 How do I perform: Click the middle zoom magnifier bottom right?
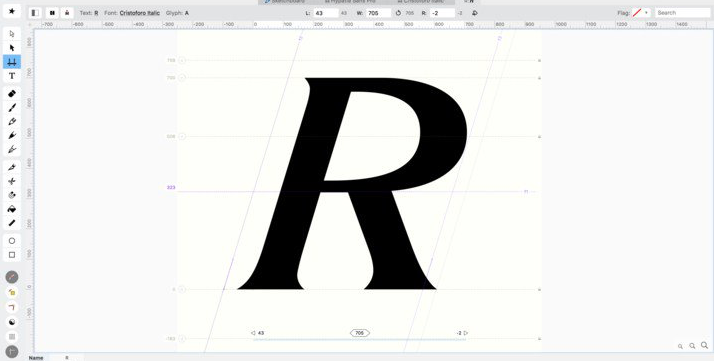point(692,346)
